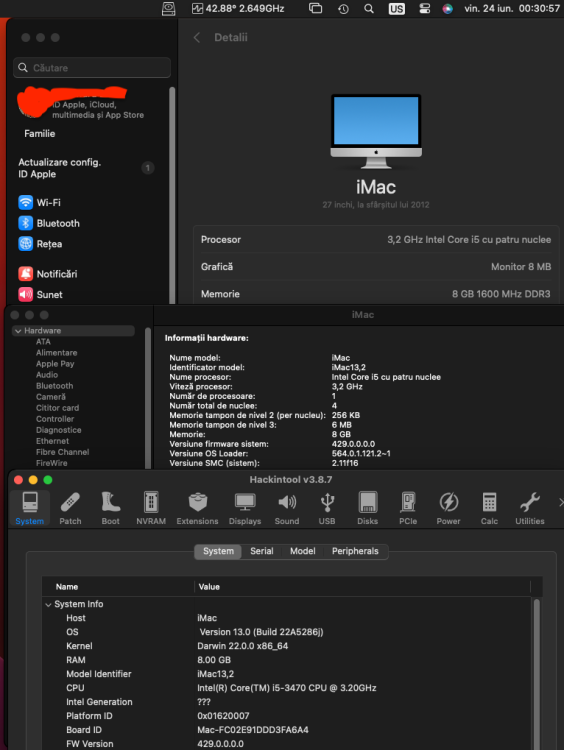
Task: Collapse the System Info group
Action: 48,605
